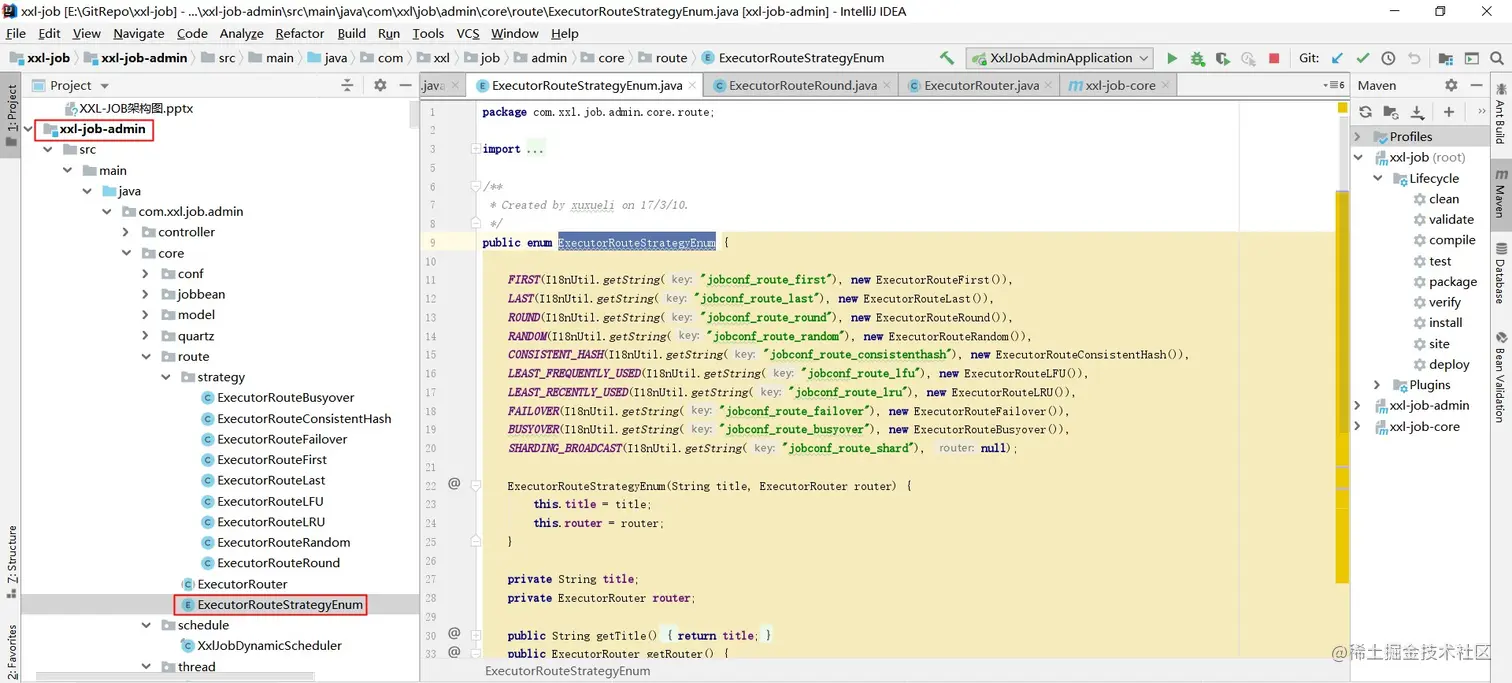Toggle the 1: Project side tool window
Image resolution: width=1512 pixels, height=683 pixels.
tap(11, 114)
